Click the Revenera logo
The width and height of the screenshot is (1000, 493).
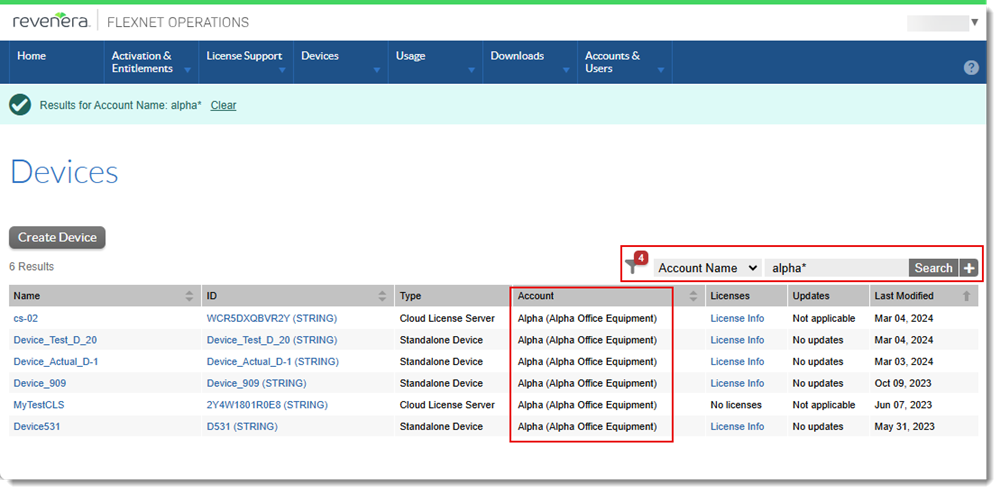pos(50,21)
